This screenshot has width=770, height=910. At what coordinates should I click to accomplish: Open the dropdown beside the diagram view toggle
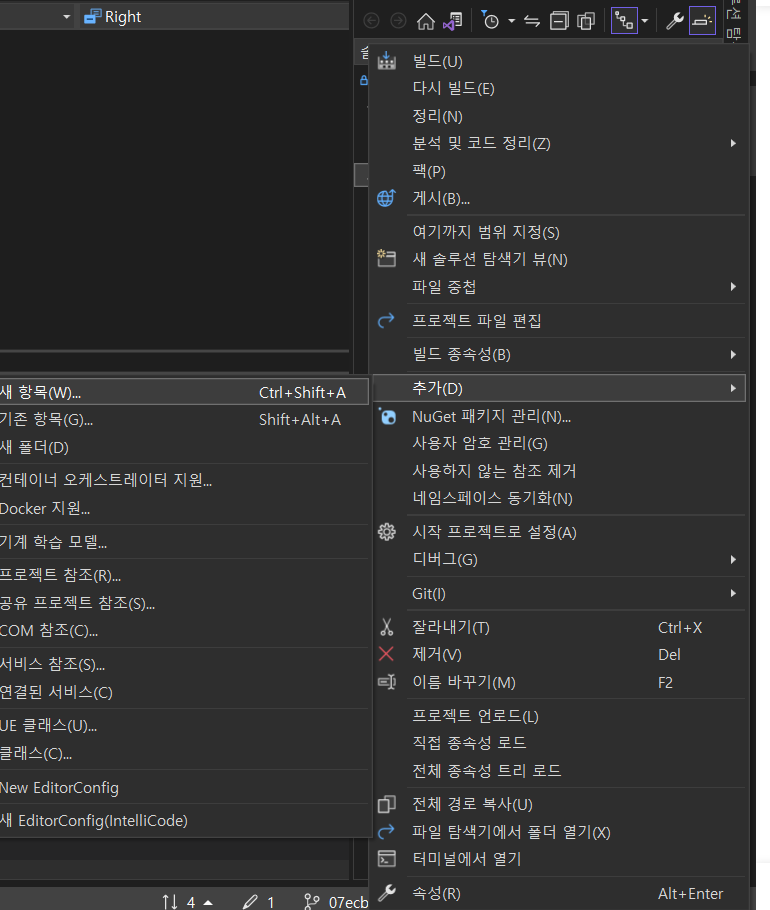click(645, 21)
